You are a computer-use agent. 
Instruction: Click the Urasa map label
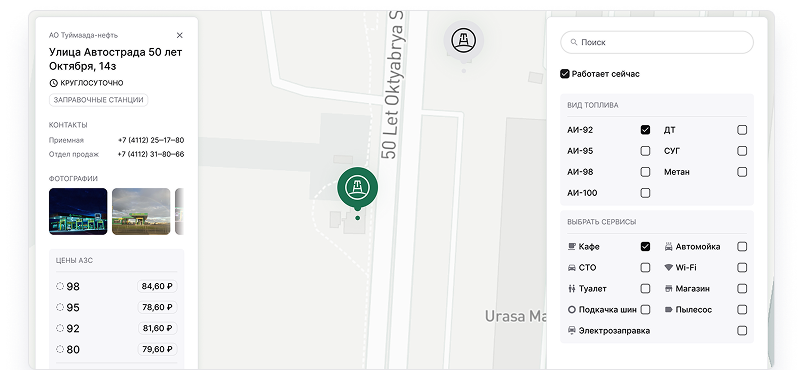coord(516,316)
